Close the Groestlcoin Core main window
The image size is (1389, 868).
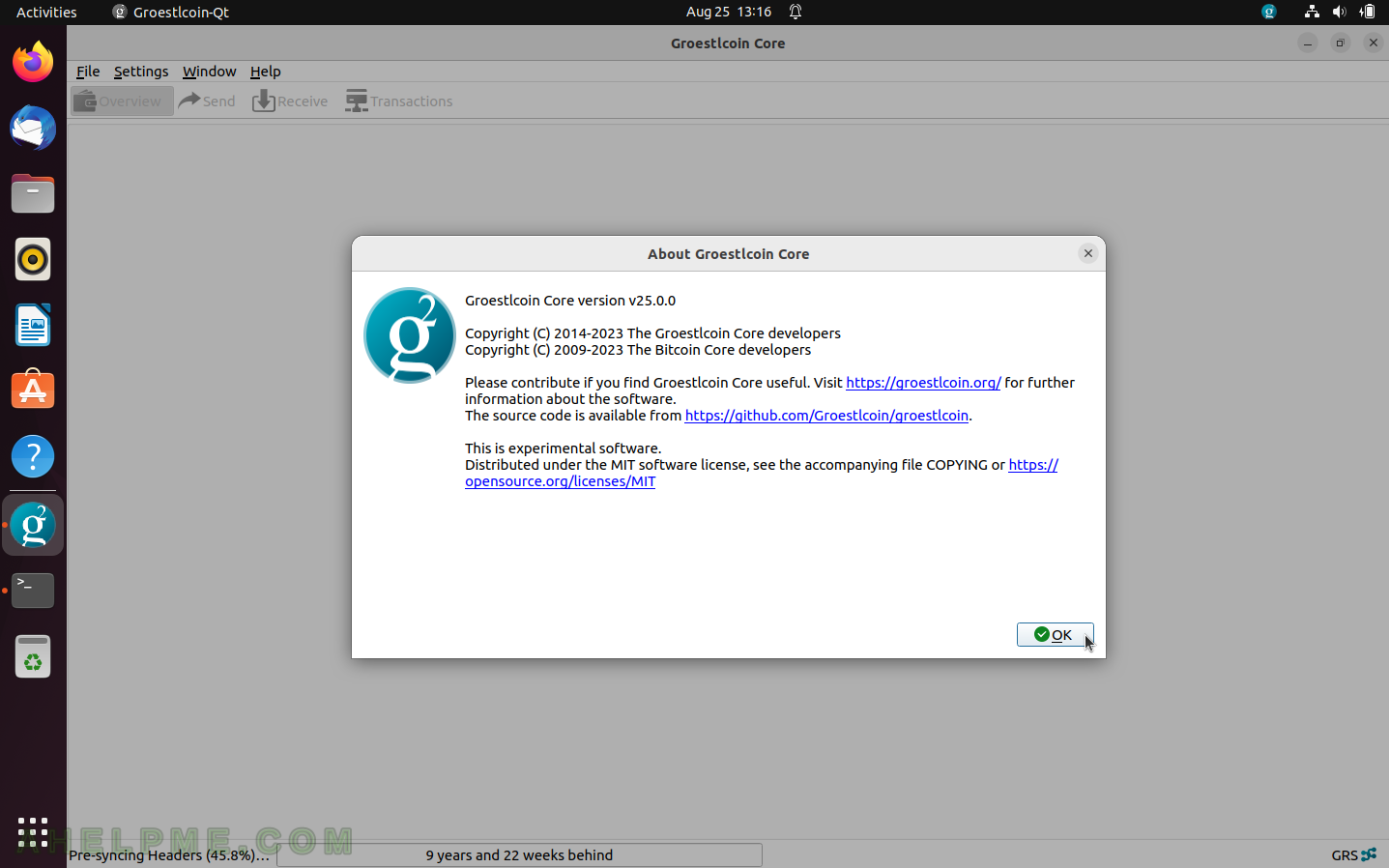tap(1373, 43)
